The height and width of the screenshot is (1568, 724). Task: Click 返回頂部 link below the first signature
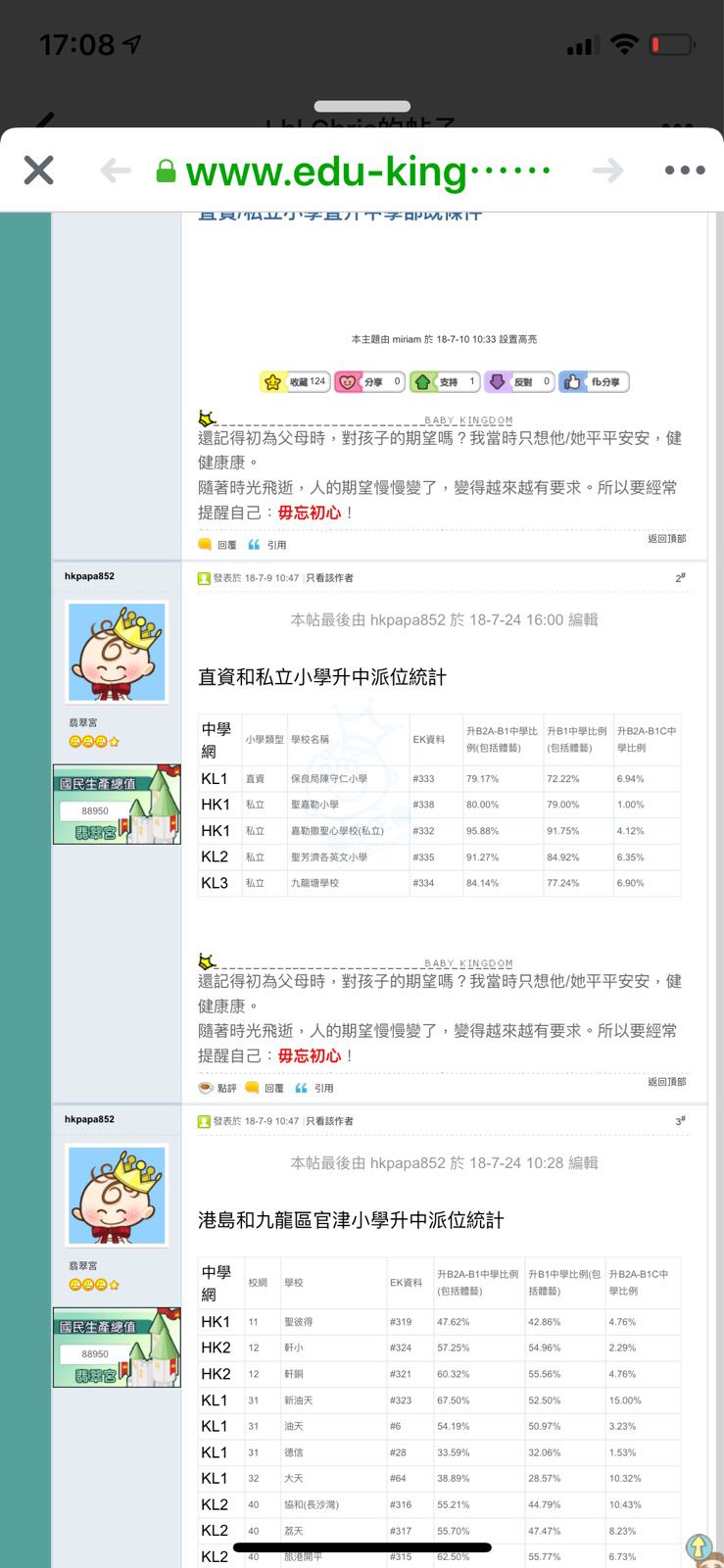click(666, 539)
